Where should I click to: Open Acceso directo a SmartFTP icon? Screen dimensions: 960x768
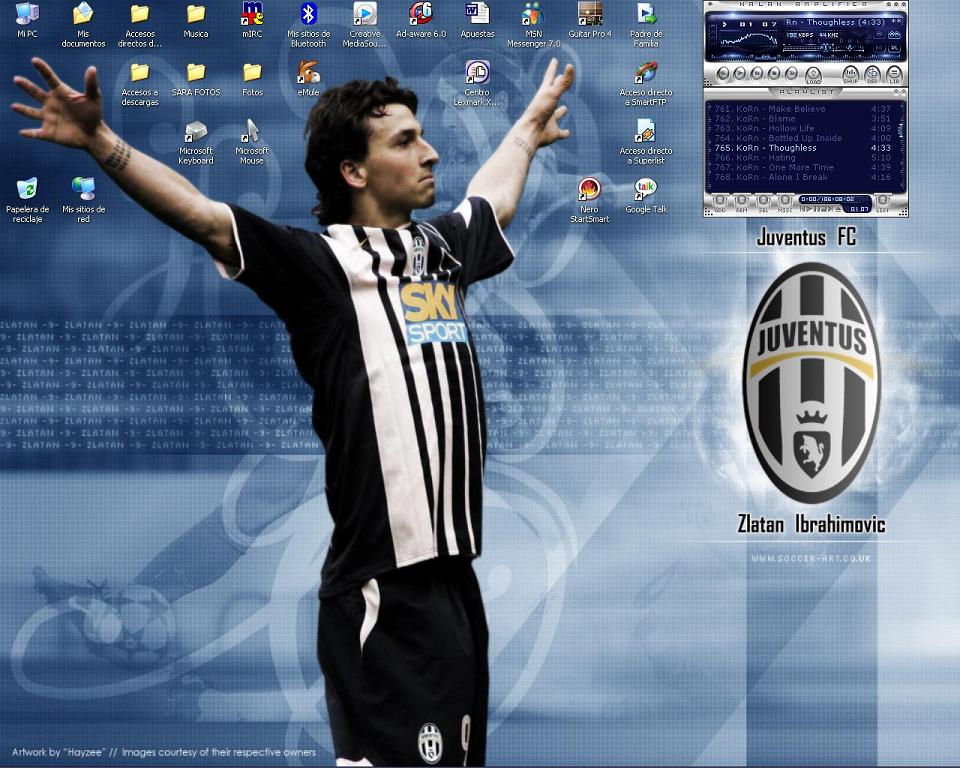(x=646, y=83)
